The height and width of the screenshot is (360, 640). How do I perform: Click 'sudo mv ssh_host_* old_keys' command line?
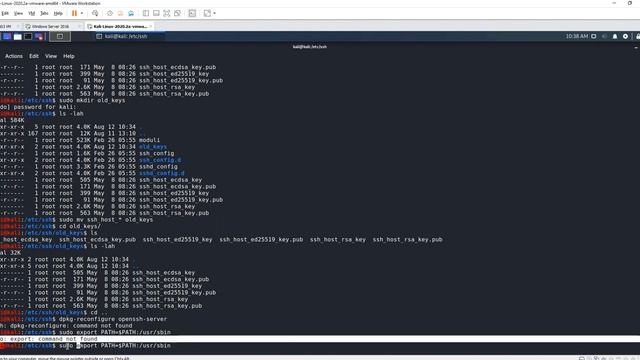(x=106, y=220)
